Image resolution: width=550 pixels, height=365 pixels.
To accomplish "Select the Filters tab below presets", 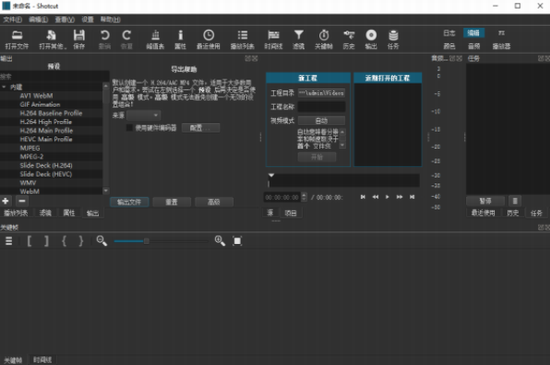I will point(45,213).
